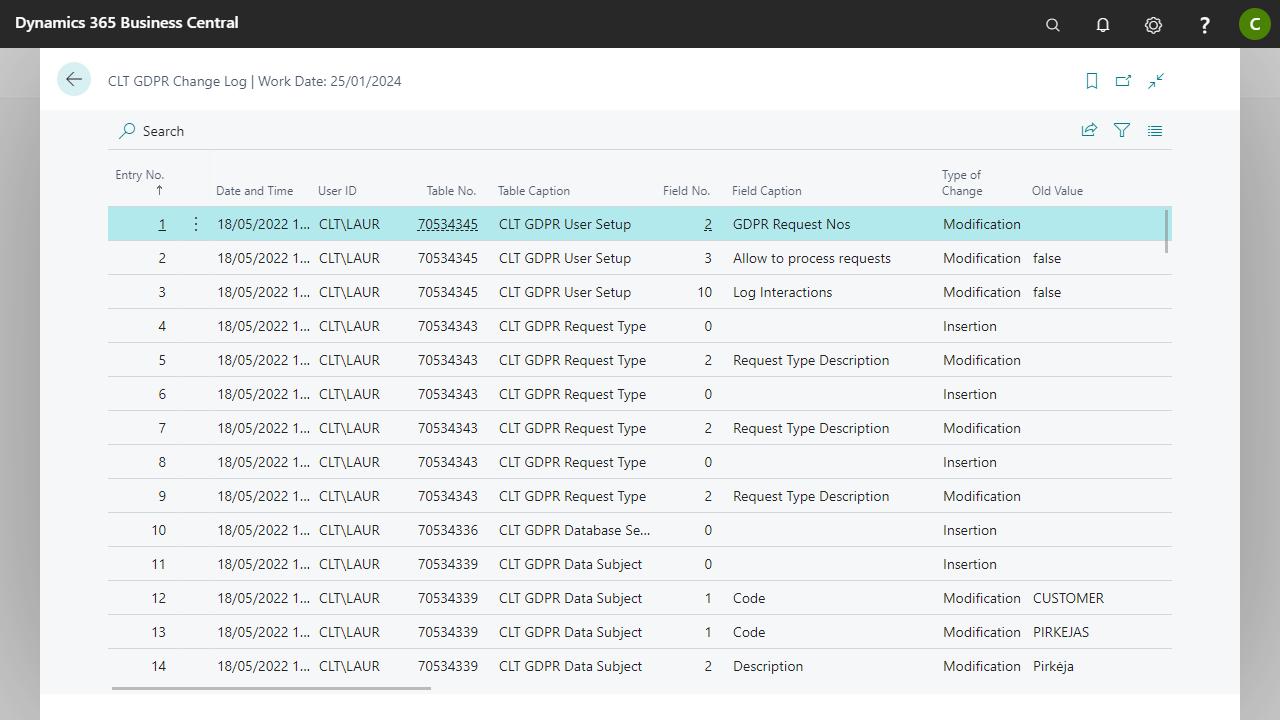This screenshot has height=720, width=1280.
Task: Open table number 70534345 link in first row
Action: coord(448,225)
